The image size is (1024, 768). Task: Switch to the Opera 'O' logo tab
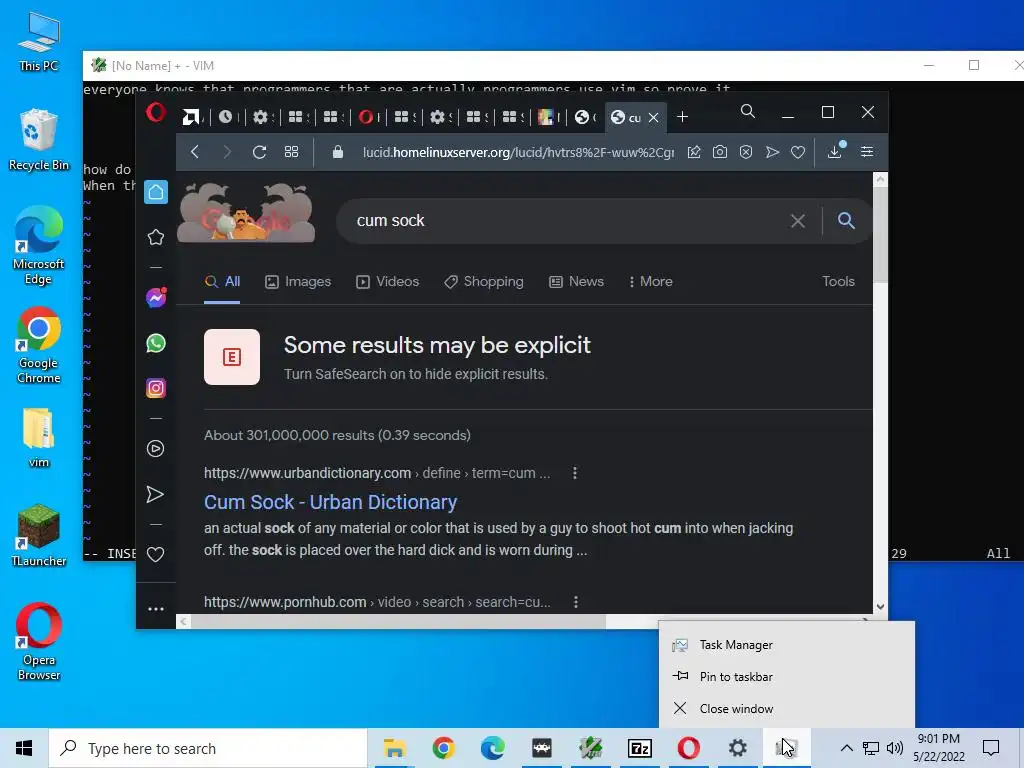[x=366, y=117]
